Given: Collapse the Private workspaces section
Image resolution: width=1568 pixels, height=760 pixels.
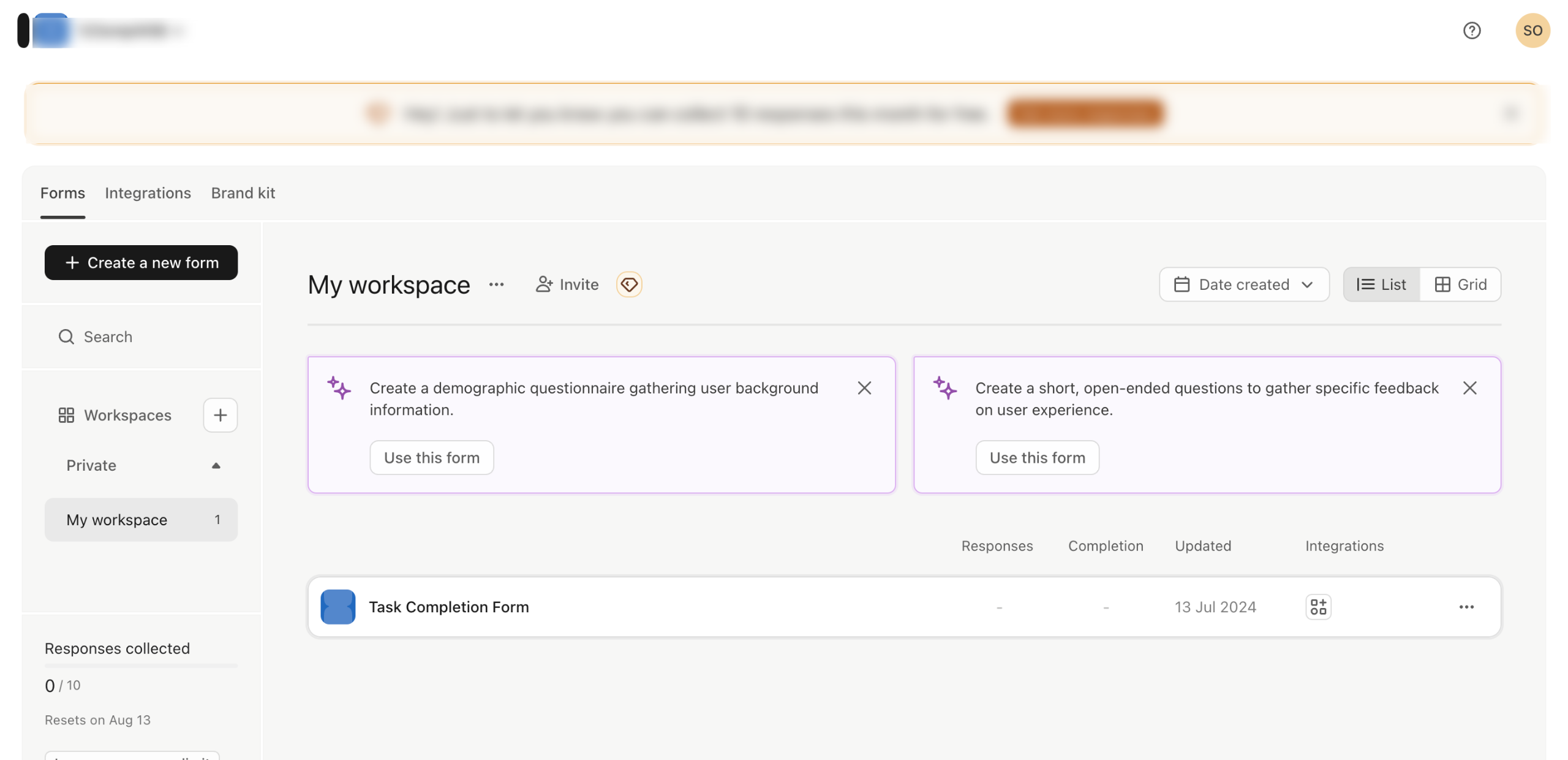Looking at the screenshot, I should [216, 466].
